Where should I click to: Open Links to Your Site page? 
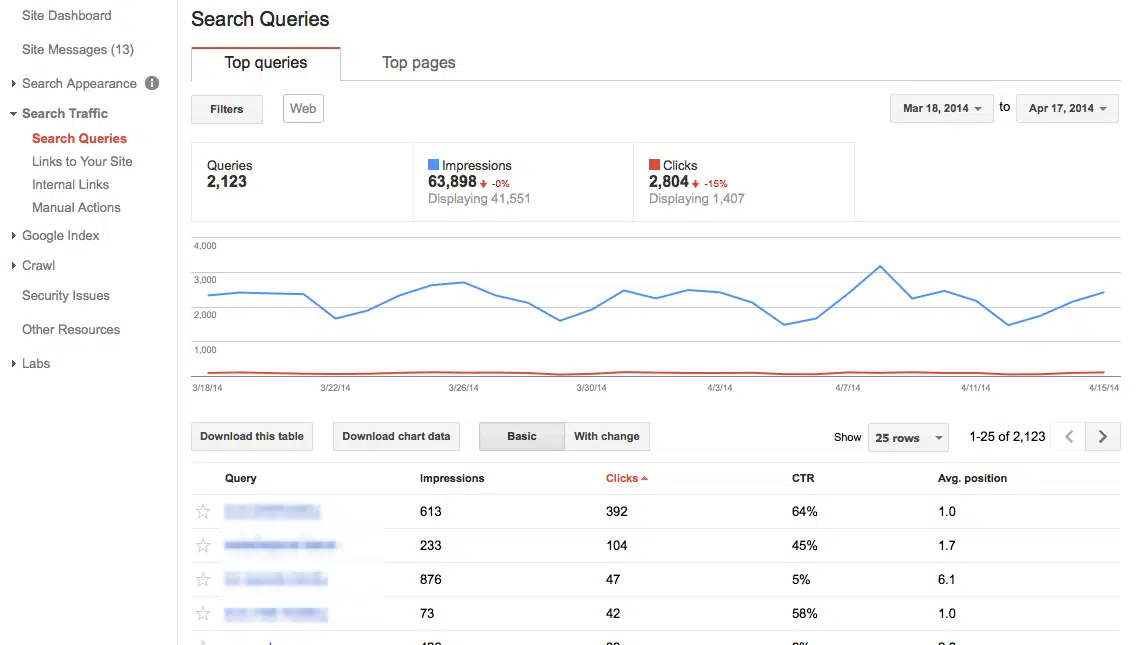click(x=82, y=162)
